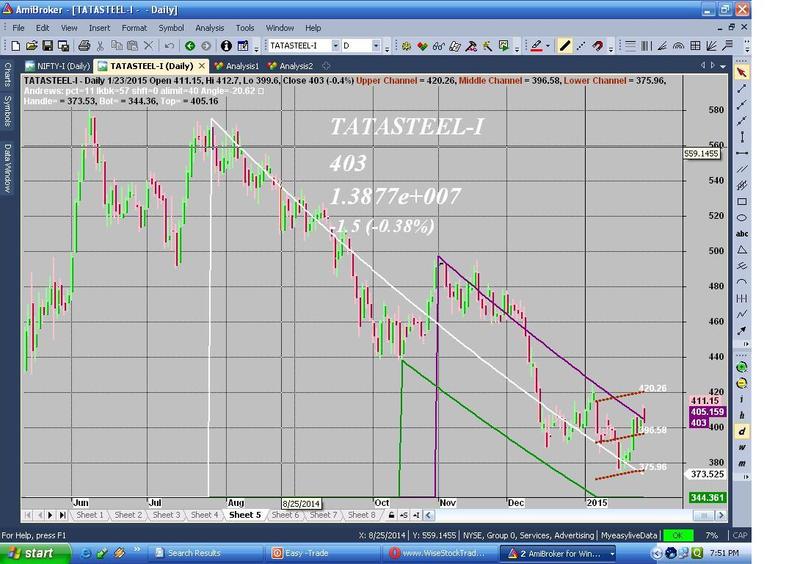Screen dimensions: 800x564
Task: Select the arrow Select tool in drawing toolbar
Action: [x=742, y=73]
